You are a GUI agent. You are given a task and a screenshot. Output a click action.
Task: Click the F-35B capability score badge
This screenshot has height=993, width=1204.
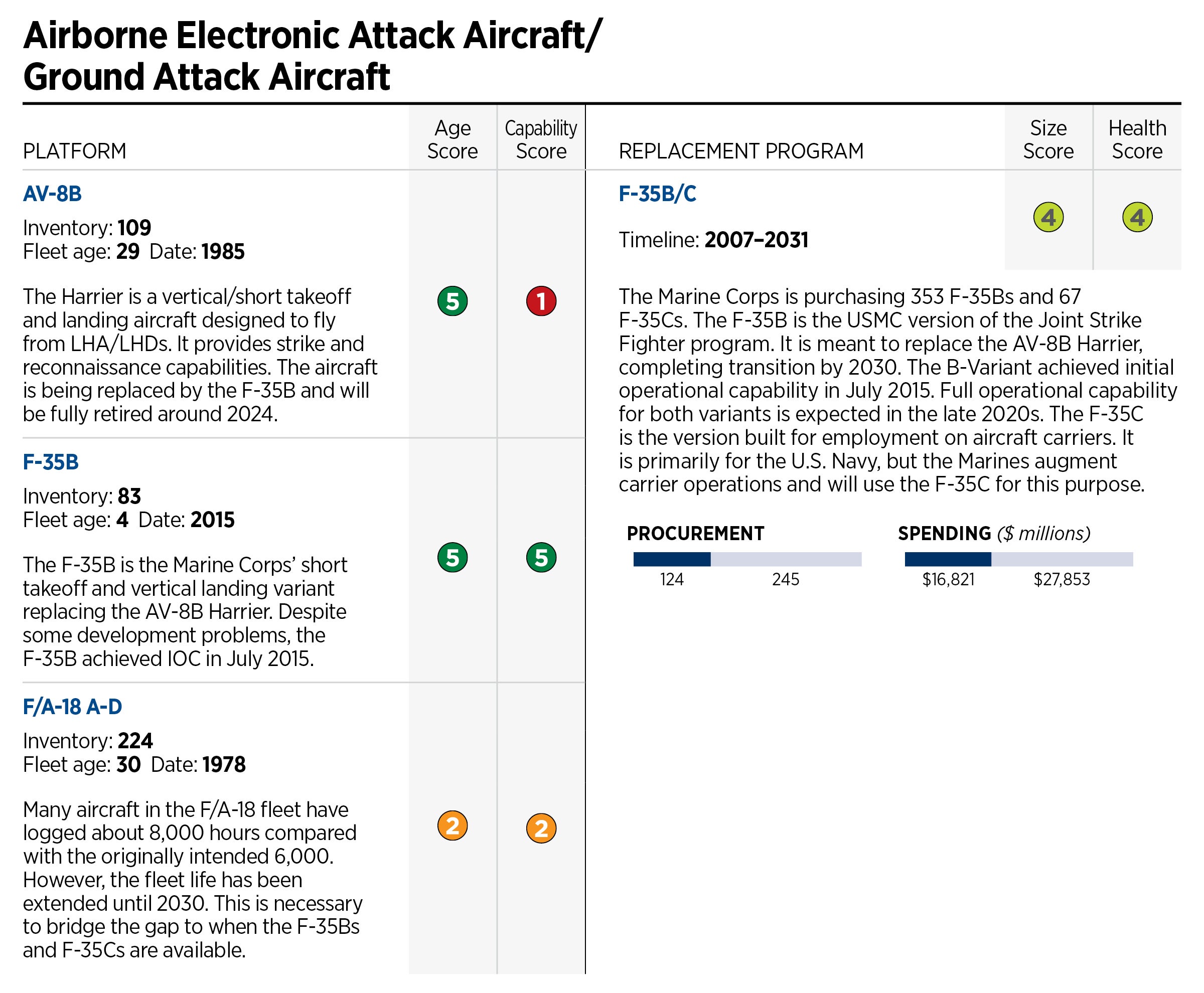[541, 557]
